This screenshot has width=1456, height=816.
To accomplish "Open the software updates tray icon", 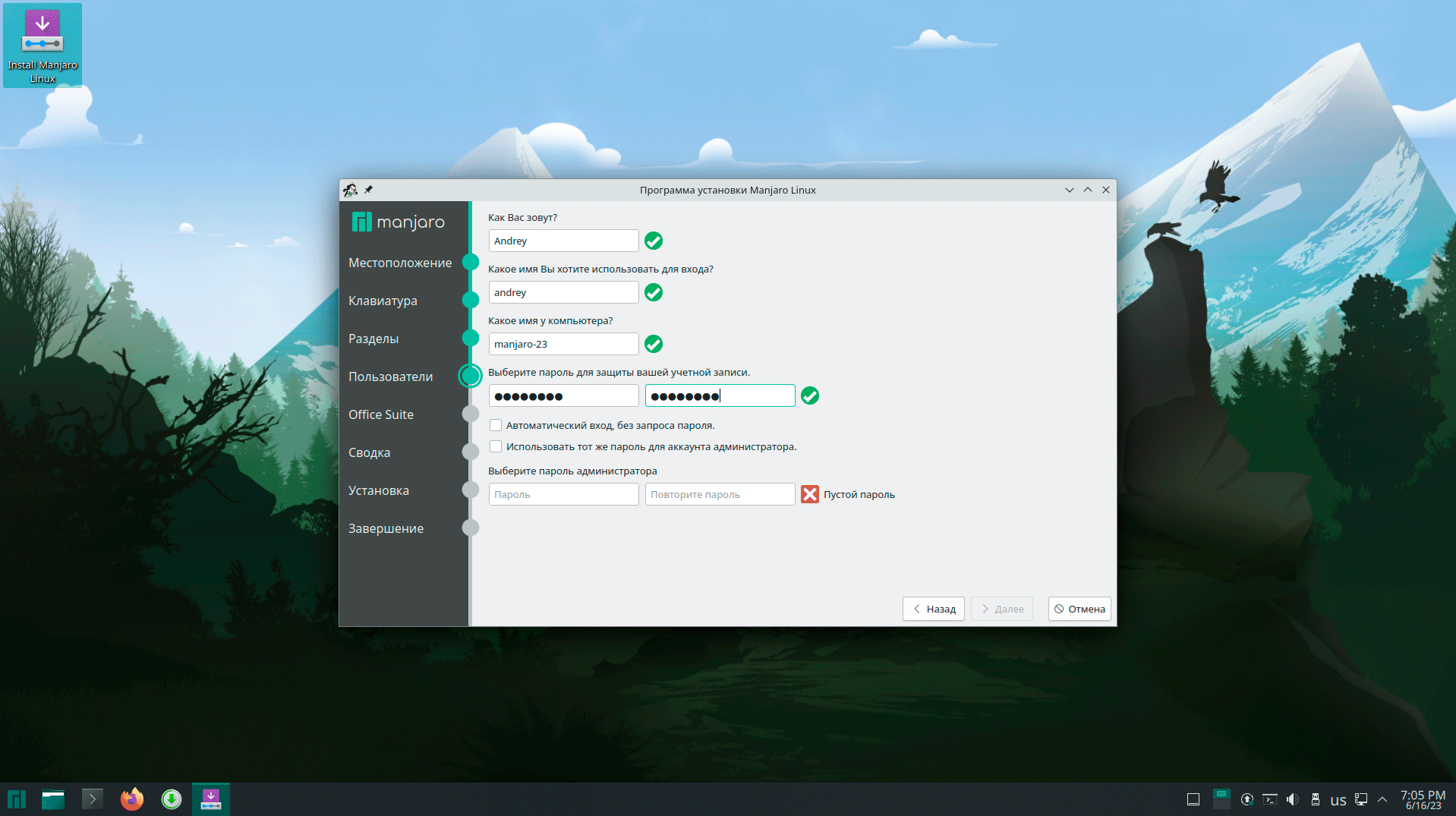I will click(x=1247, y=799).
